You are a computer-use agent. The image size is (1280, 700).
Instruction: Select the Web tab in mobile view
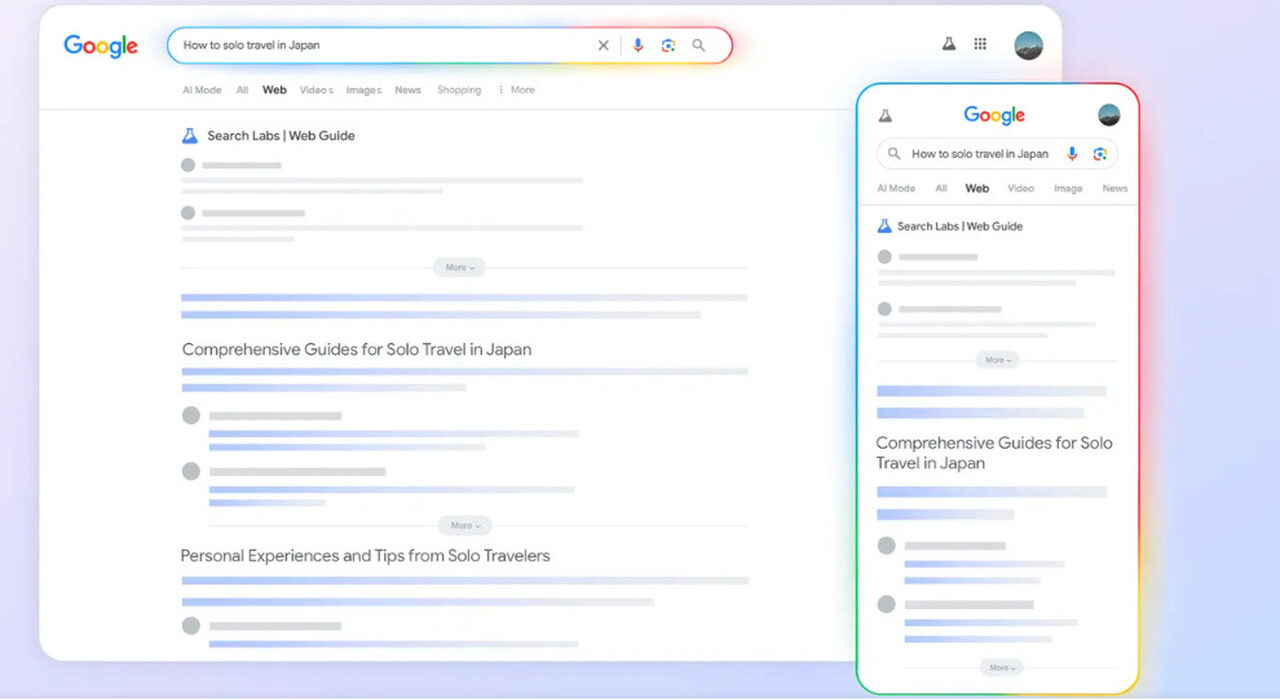(x=977, y=188)
